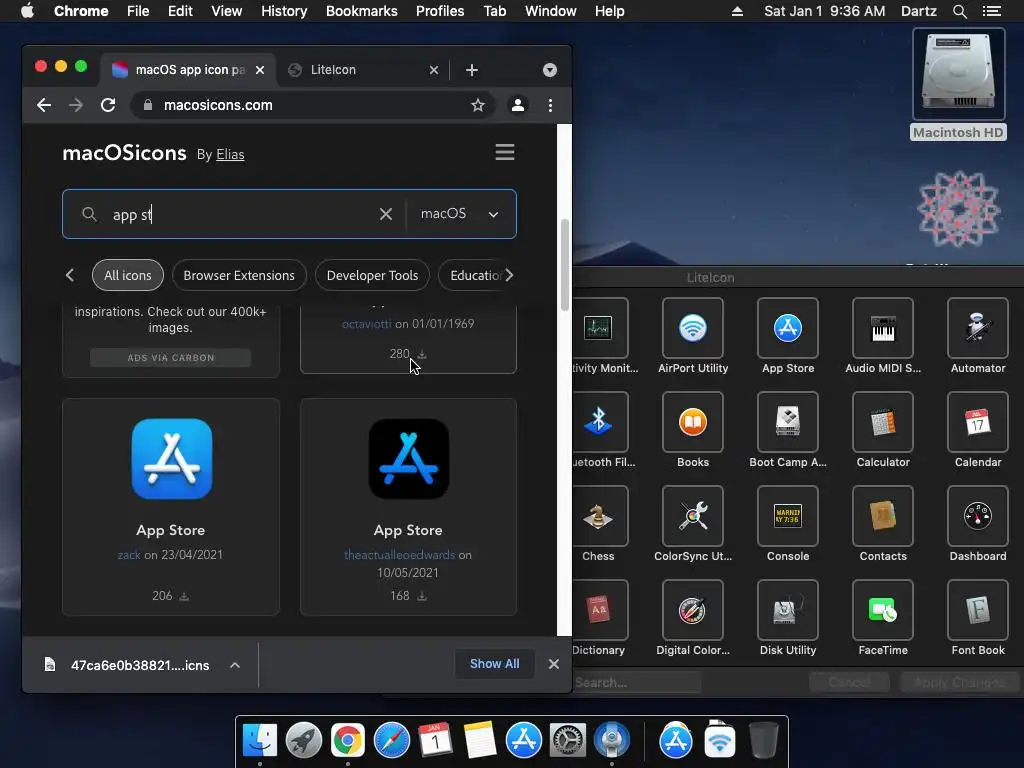Select Calculator icon in LiteIcon
1024x768 pixels.
(882, 422)
